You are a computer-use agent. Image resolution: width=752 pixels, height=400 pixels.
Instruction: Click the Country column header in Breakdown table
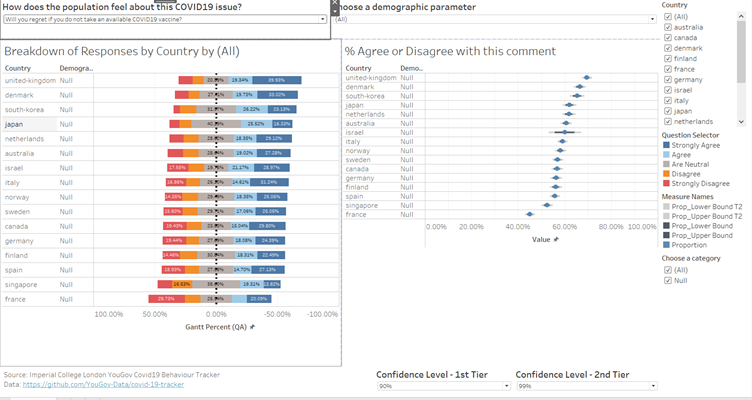click(17, 68)
